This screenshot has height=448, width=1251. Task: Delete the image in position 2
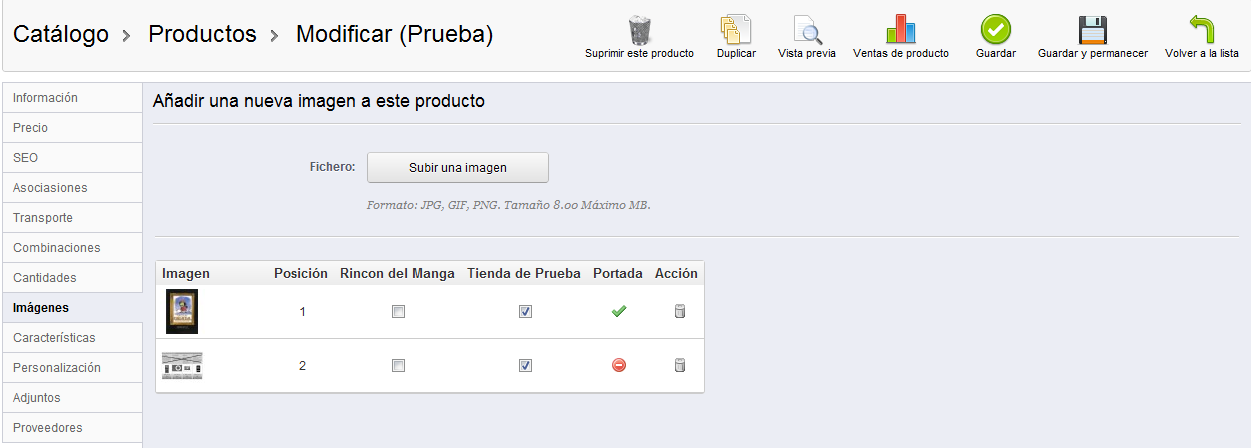[680, 366]
